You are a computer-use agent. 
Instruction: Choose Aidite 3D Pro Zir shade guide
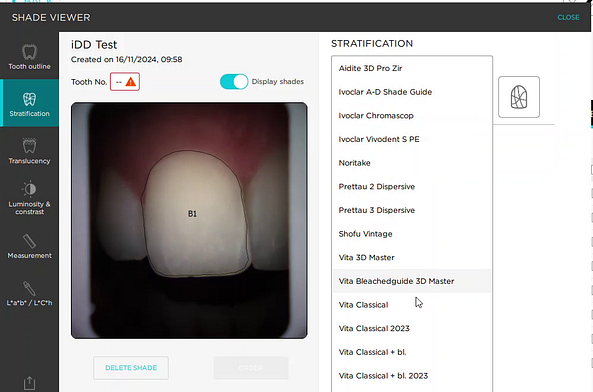[412, 68]
